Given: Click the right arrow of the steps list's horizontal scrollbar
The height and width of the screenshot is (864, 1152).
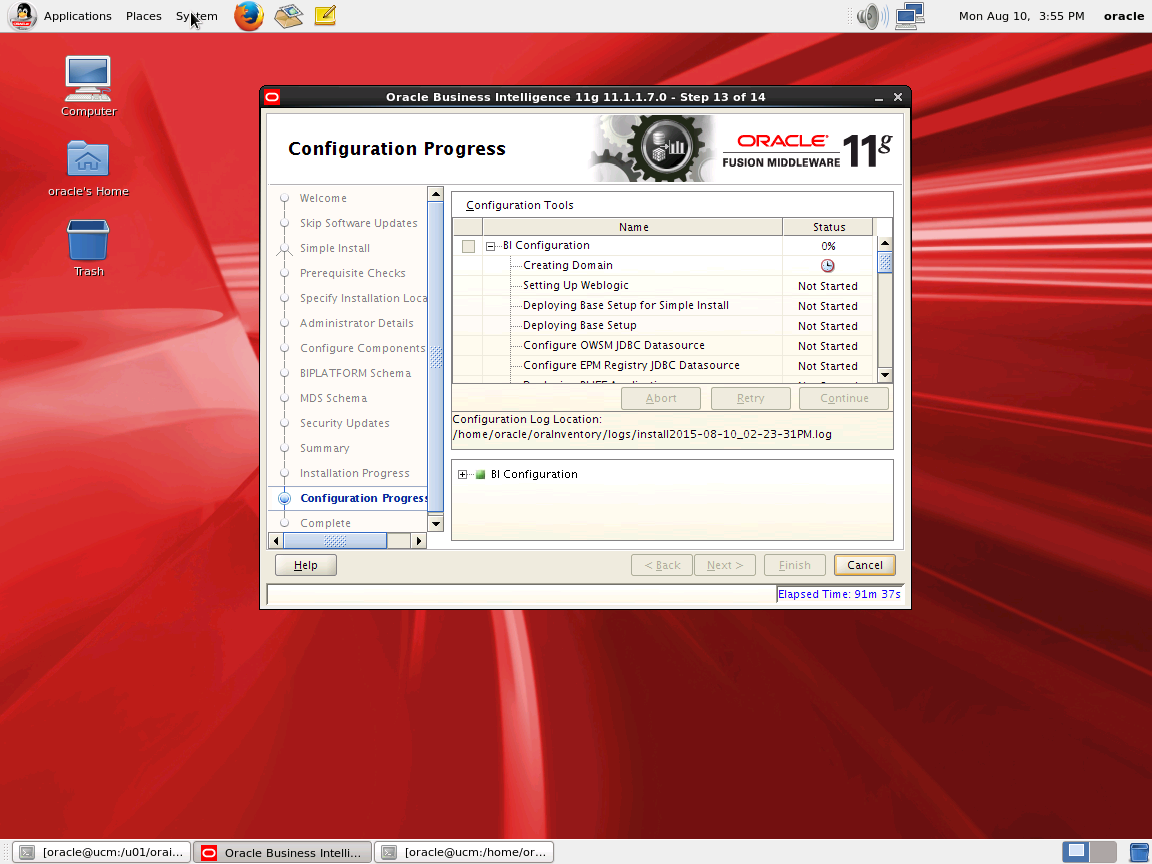Looking at the screenshot, I should 418,541.
